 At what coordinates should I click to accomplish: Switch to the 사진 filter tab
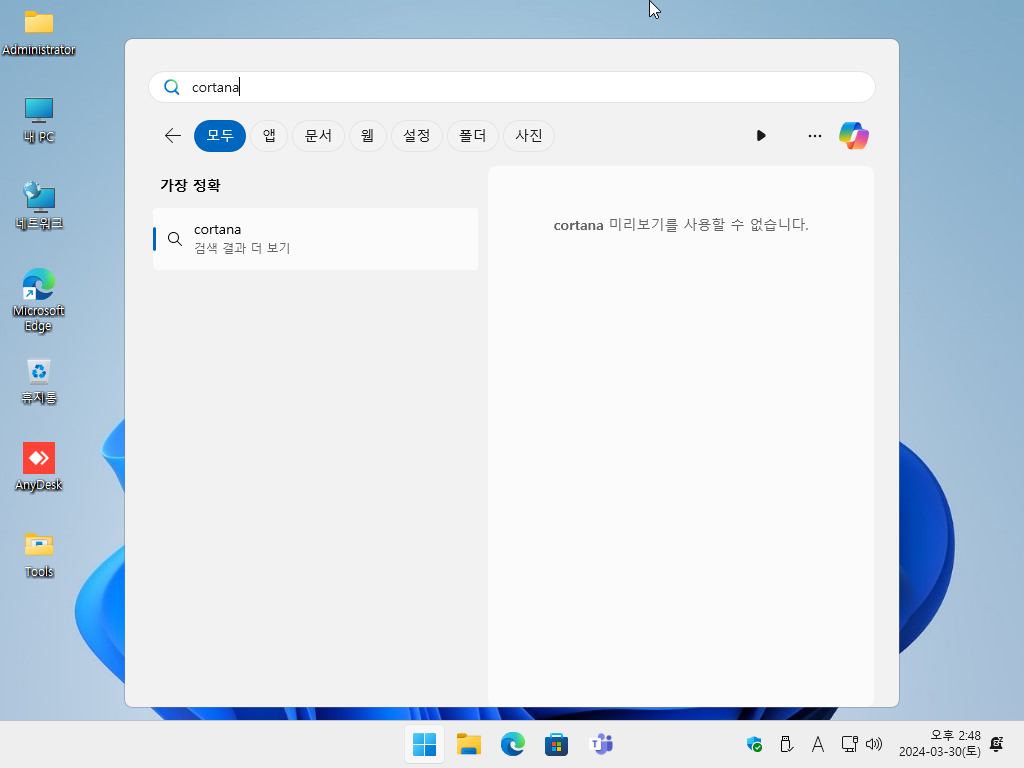pyautogui.click(x=529, y=136)
